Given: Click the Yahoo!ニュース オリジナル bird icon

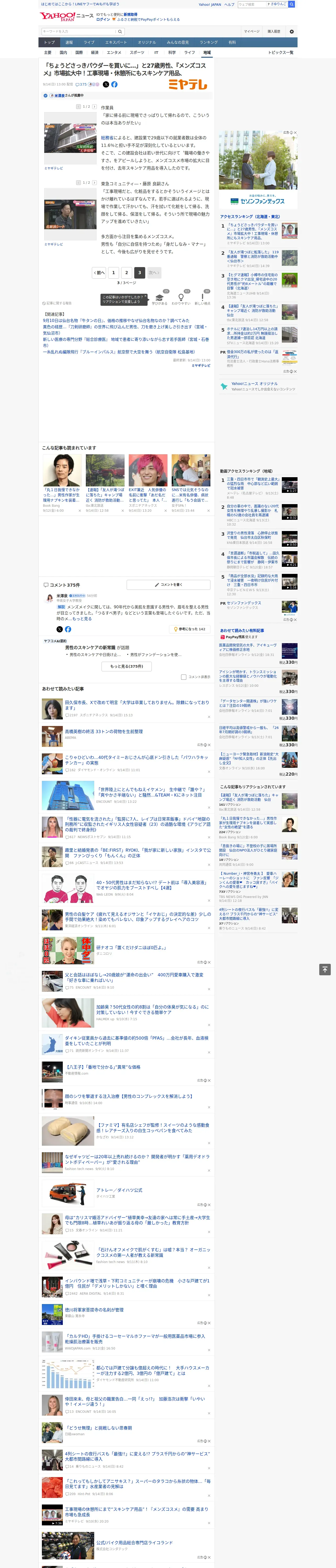Looking at the screenshot, I should pos(224,386).
